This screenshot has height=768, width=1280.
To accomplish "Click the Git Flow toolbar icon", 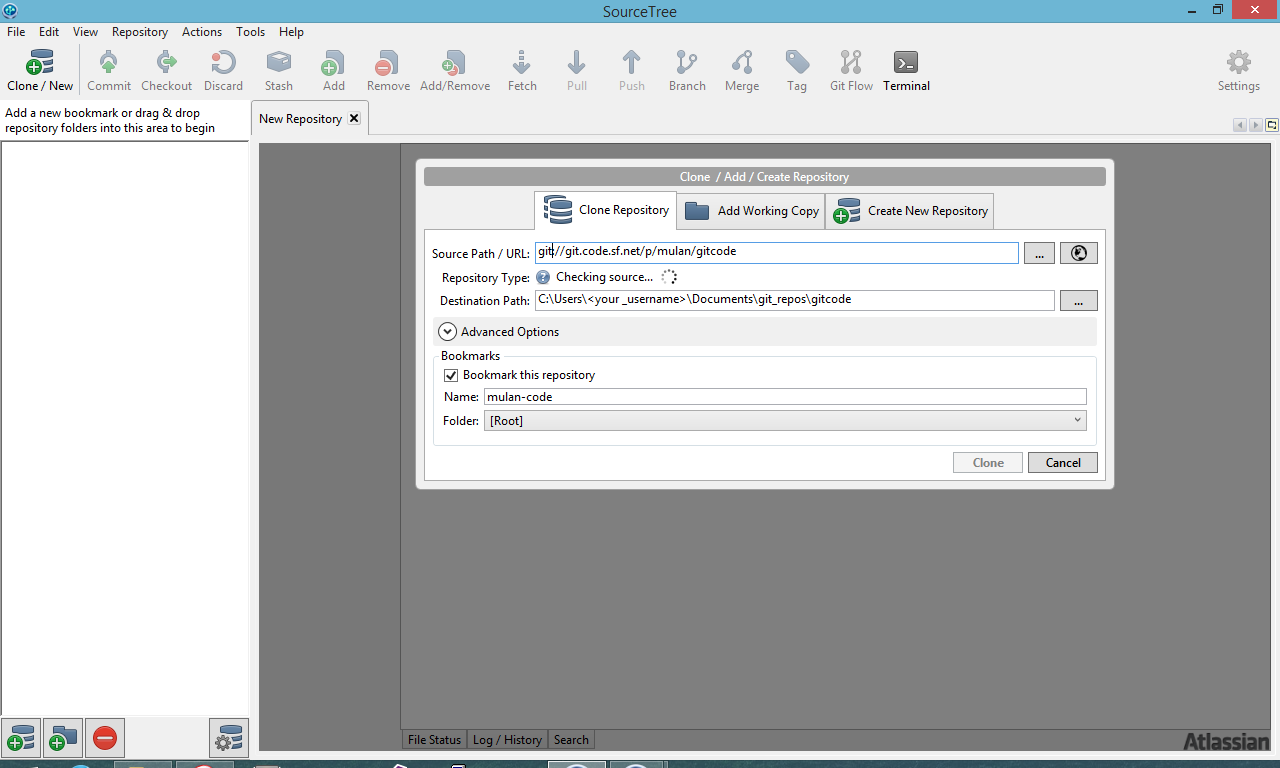I will click(851, 71).
